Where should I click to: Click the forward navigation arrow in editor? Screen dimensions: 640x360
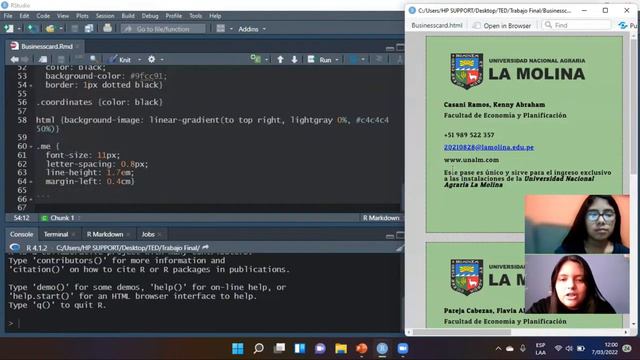click(25, 60)
